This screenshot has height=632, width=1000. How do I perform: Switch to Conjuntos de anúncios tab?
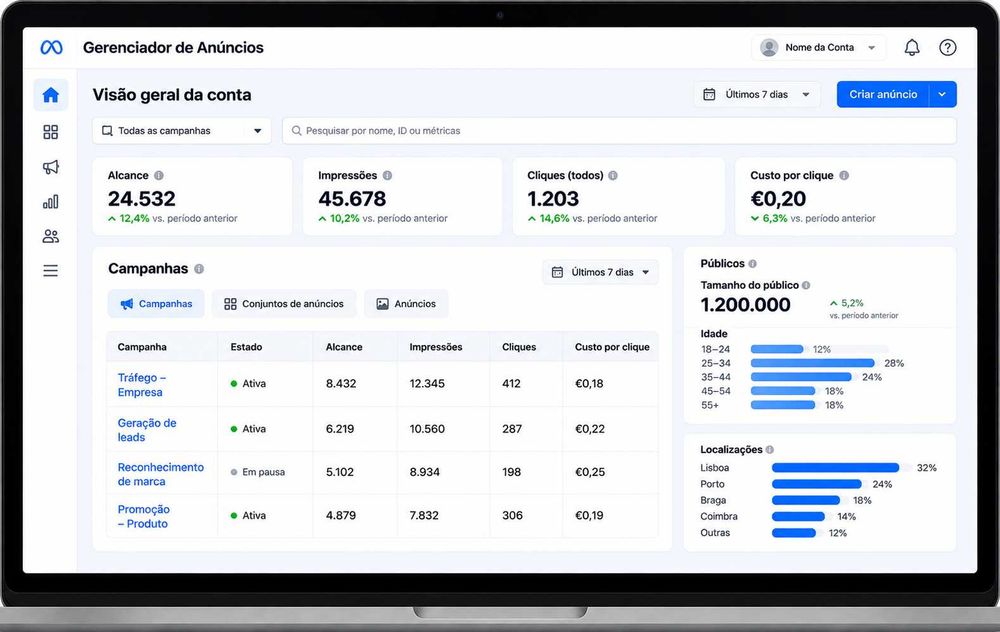(x=284, y=304)
